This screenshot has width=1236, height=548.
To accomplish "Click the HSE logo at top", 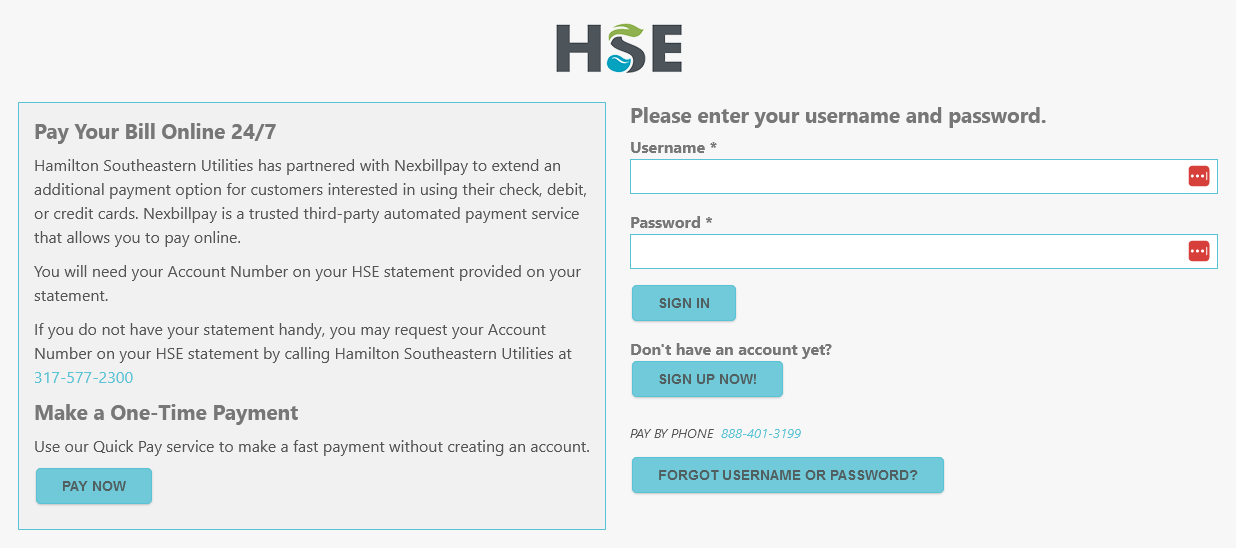I will 619,48.
